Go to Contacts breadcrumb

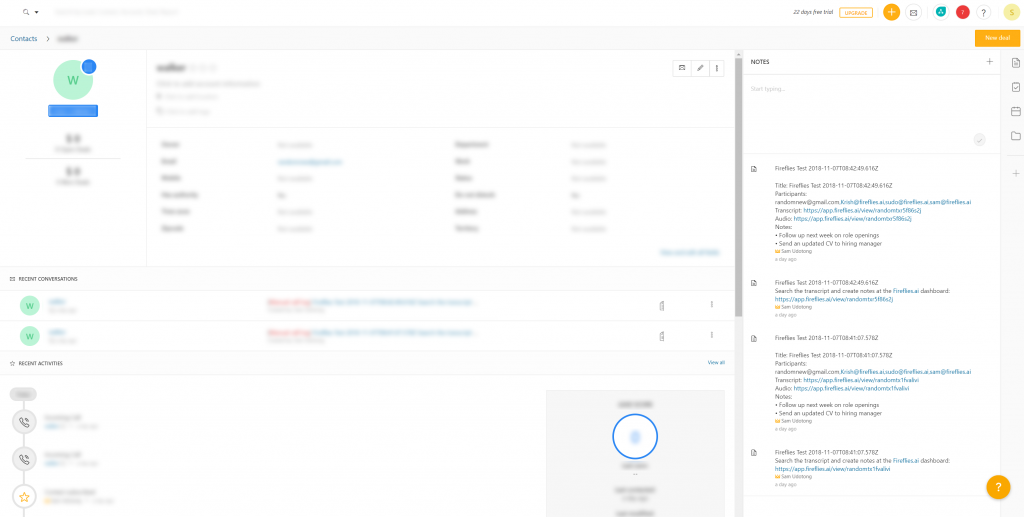pyautogui.click(x=24, y=38)
